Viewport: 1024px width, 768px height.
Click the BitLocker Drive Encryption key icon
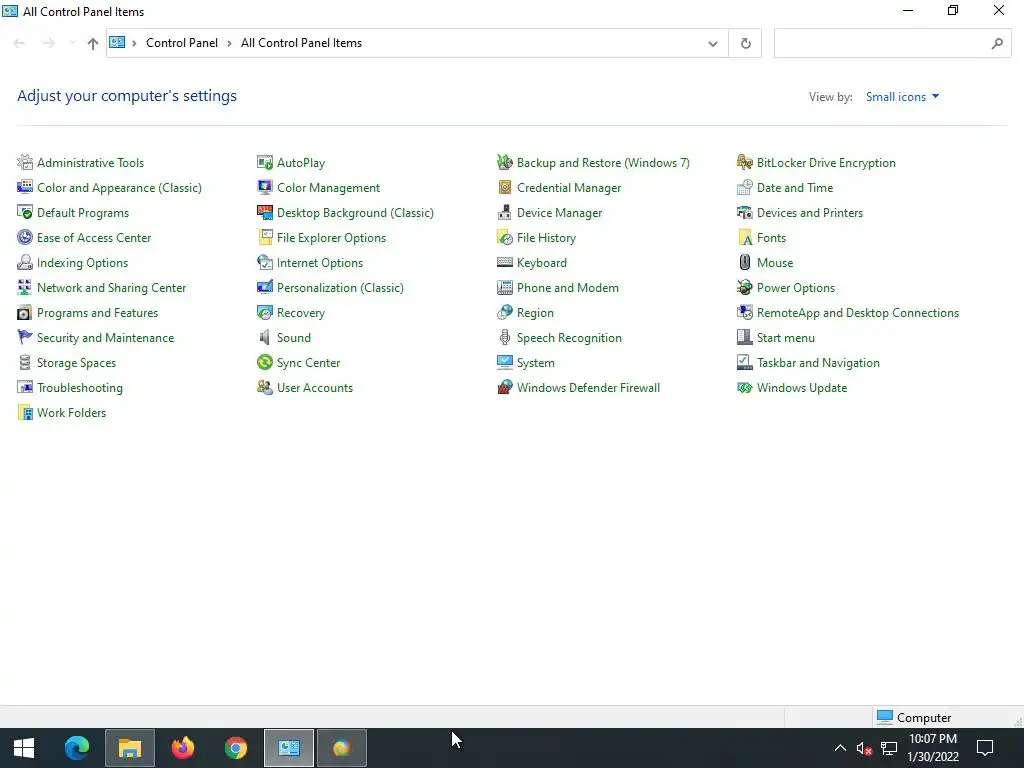744,162
